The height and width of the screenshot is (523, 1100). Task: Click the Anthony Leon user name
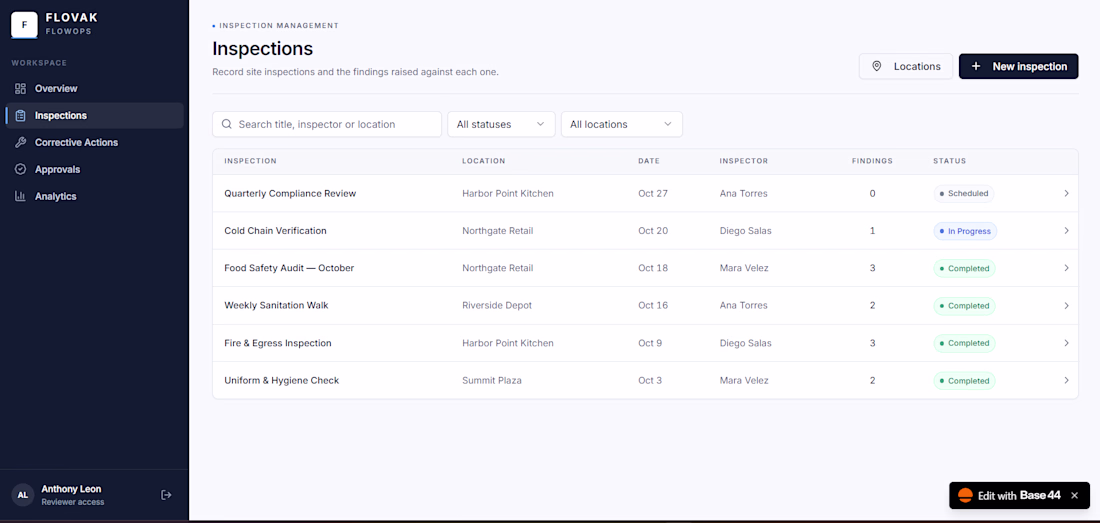pyautogui.click(x=71, y=489)
